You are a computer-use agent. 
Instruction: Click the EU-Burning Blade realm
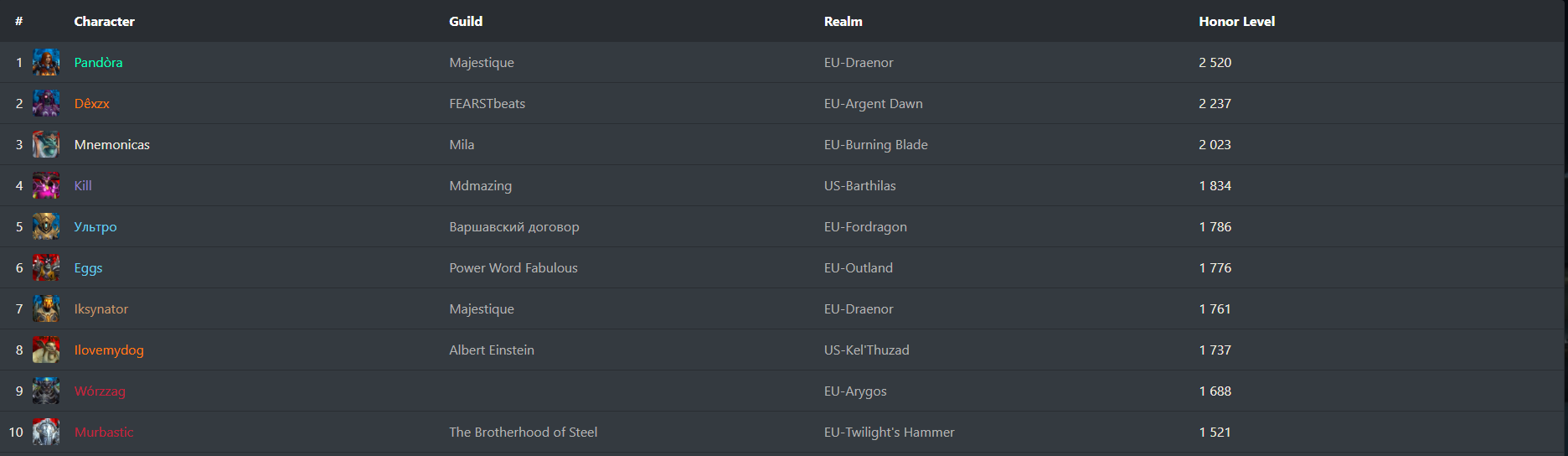(875, 144)
